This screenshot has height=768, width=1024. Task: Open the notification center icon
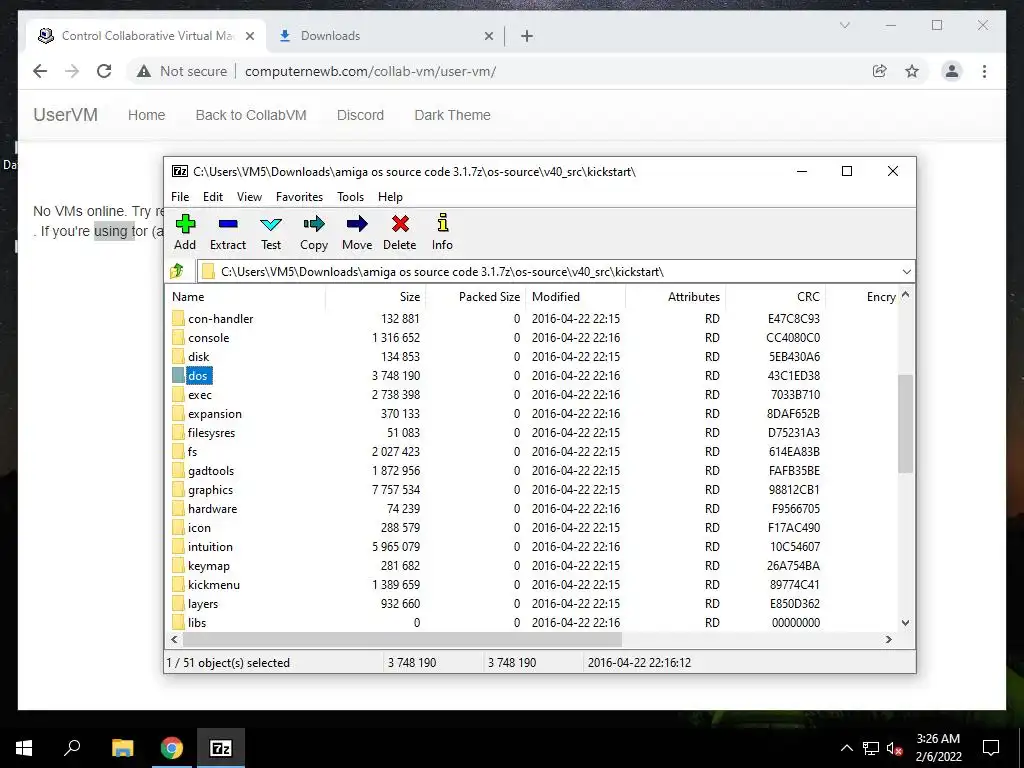tap(991, 748)
